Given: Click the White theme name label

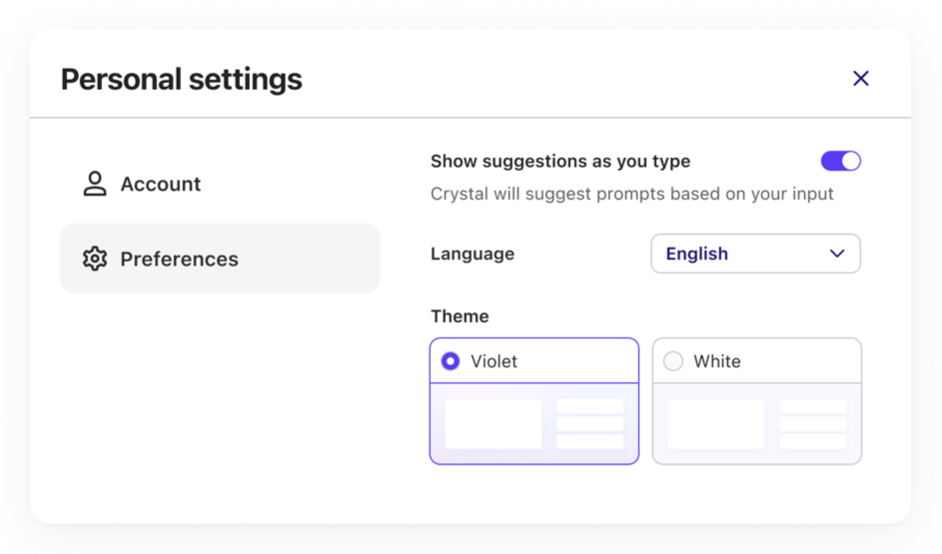Looking at the screenshot, I should click(717, 361).
